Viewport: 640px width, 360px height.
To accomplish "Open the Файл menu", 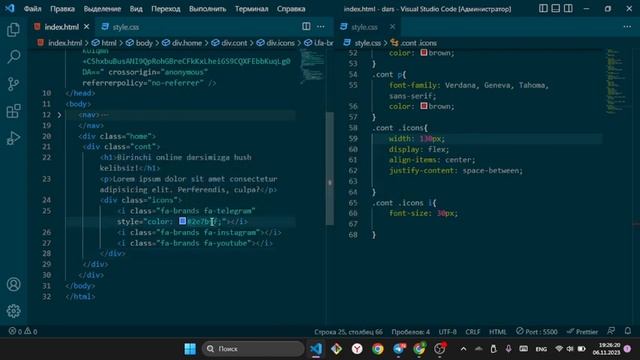I will (32, 9).
